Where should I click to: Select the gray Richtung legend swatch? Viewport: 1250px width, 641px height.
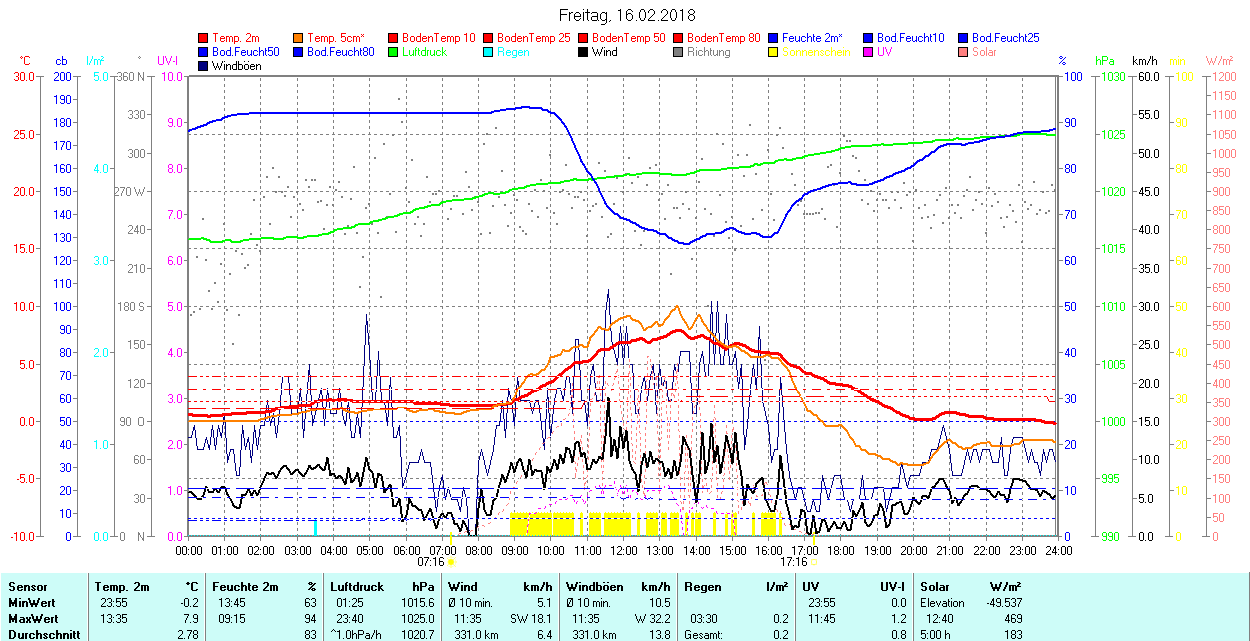click(x=679, y=52)
